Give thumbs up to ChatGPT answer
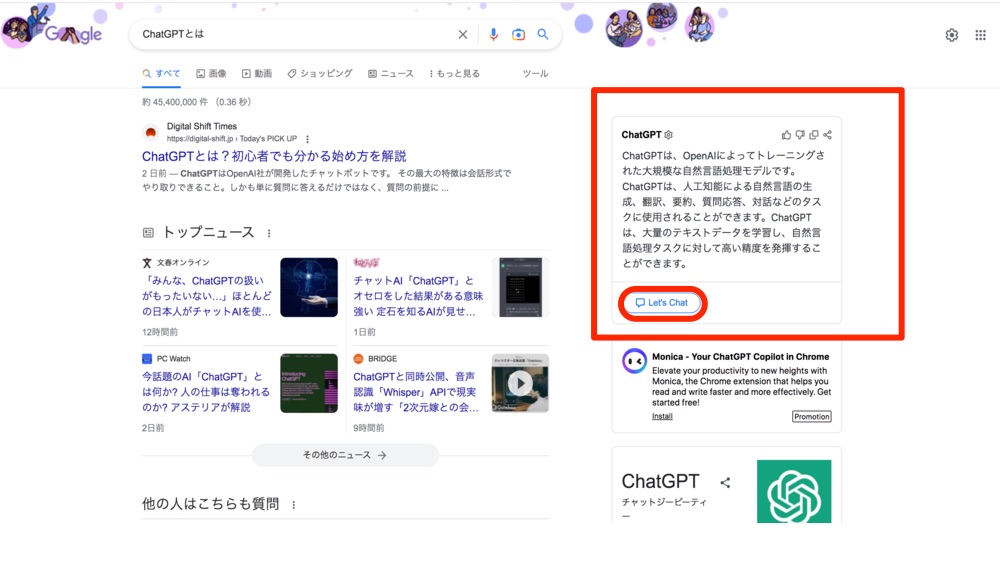Screen dimensions: 1000x564 [x=786, y=135]
